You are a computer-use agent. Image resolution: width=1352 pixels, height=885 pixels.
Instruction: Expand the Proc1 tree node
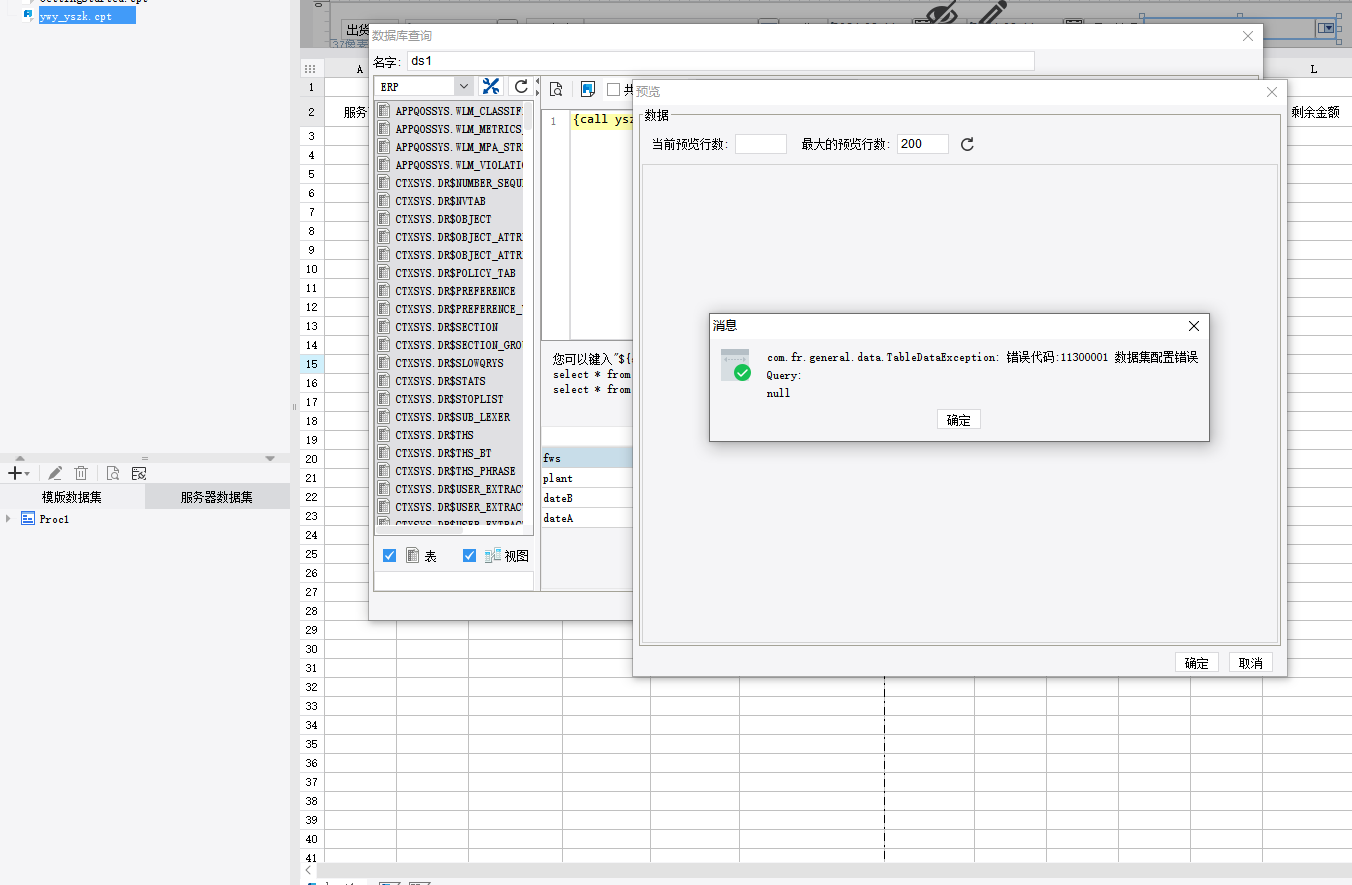point(9,518)
